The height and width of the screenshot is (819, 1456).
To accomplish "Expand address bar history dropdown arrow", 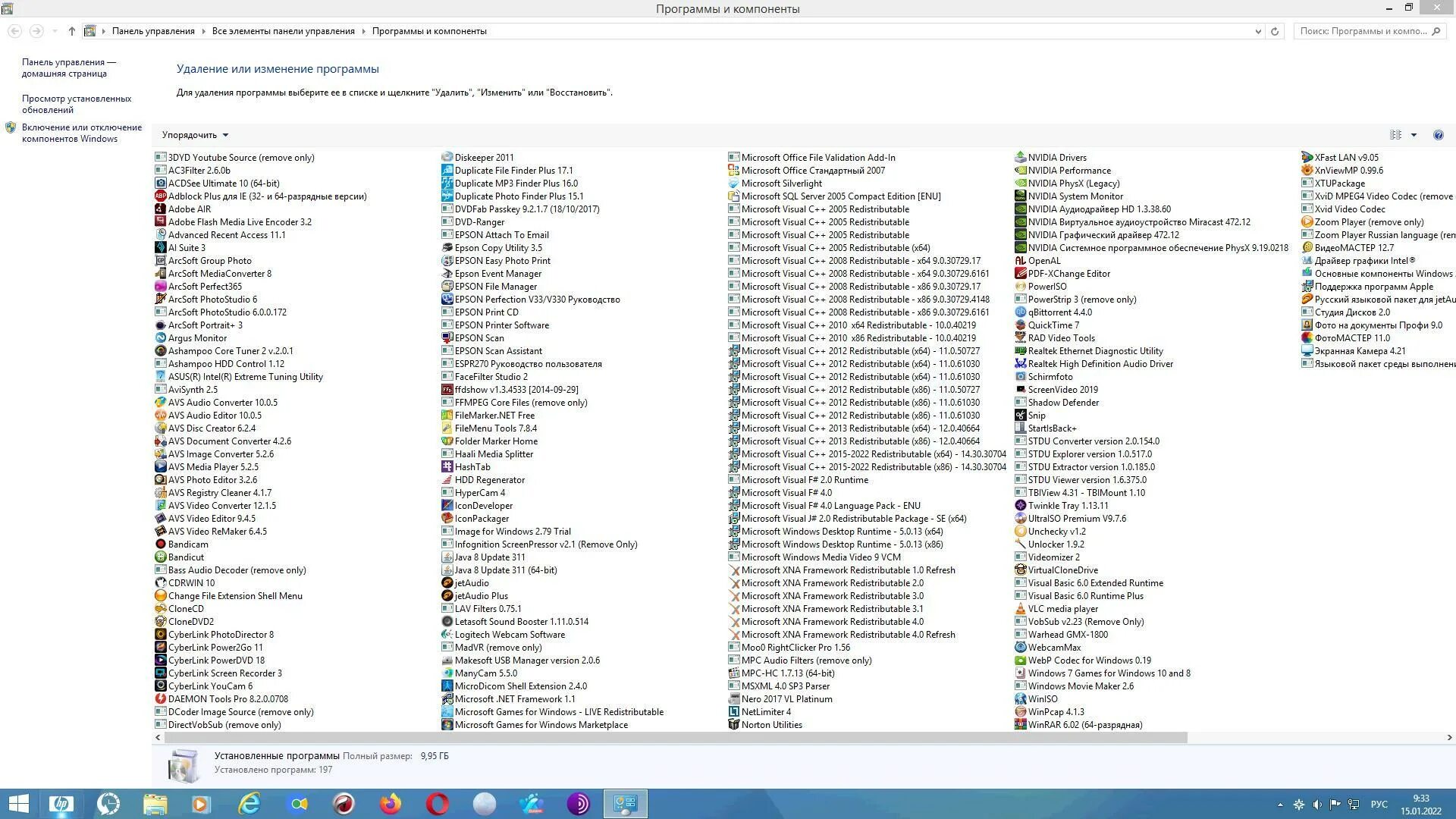I will [x=1258, y=31].
